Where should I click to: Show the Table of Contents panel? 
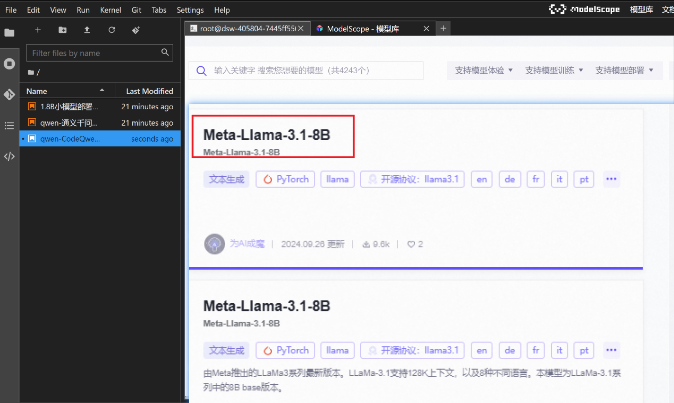pyautogui.click(x=10, y=125)
